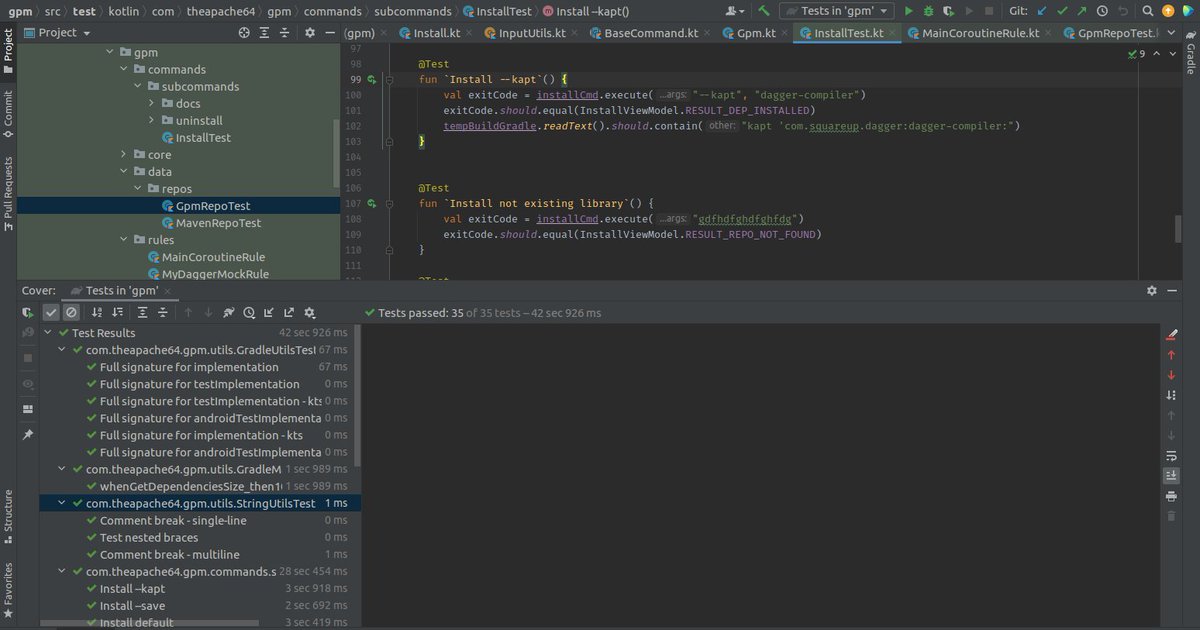Open Search Everywhere magnifier icon
Viewport: 1200px width, 630px height.
(1148, 11)
